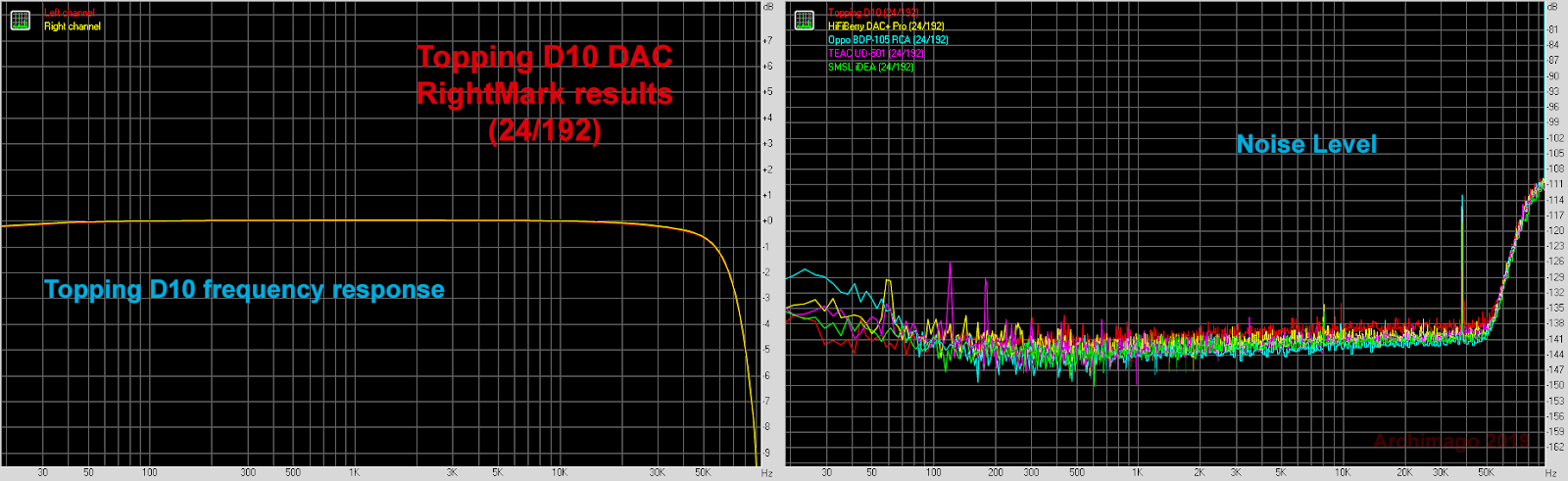Click the 'Topping D10 frequency response' caption

point(244,289)
